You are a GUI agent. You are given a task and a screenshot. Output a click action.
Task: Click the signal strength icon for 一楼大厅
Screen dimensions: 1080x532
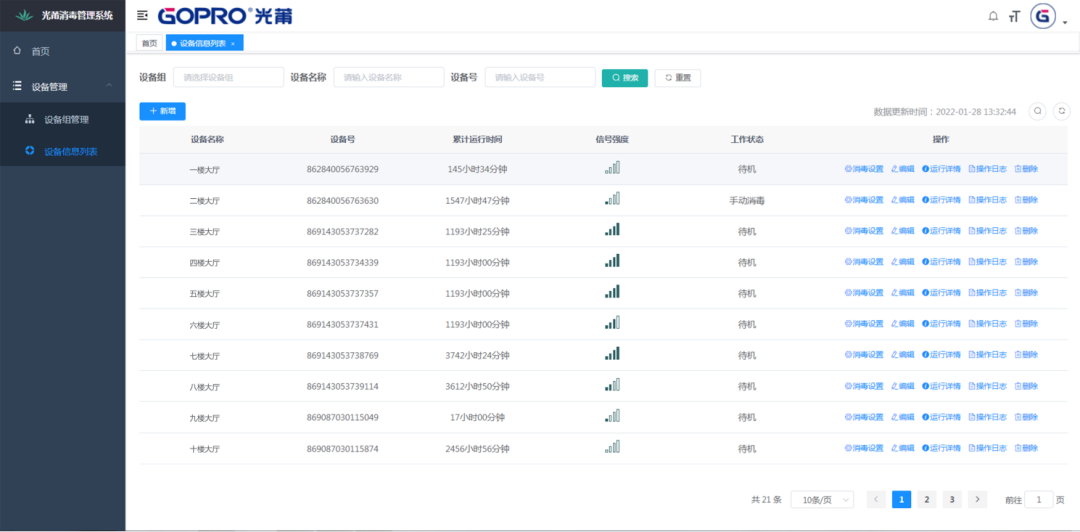612,167
